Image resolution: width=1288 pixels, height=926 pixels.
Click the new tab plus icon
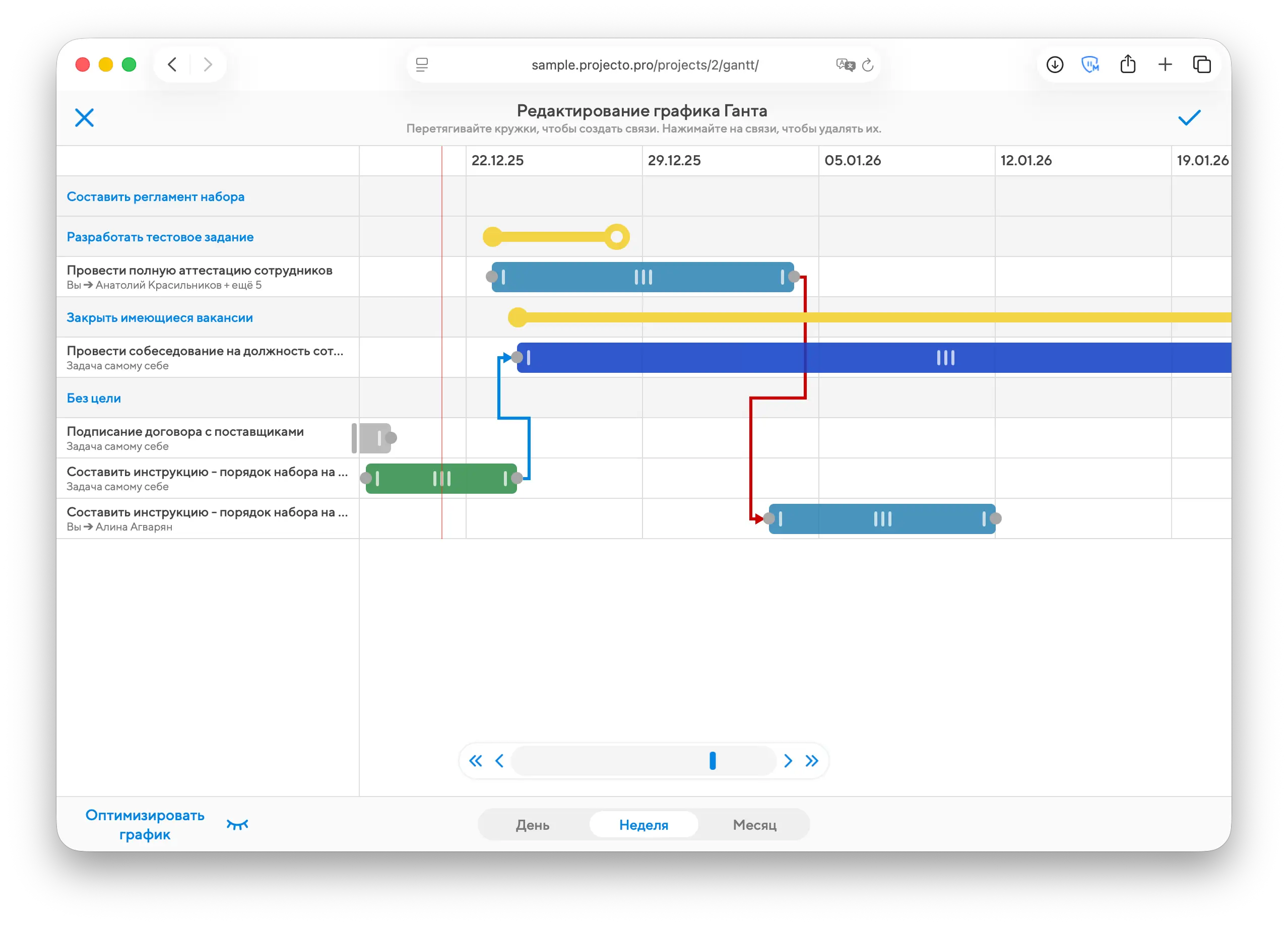click(x=1165, y=64)
